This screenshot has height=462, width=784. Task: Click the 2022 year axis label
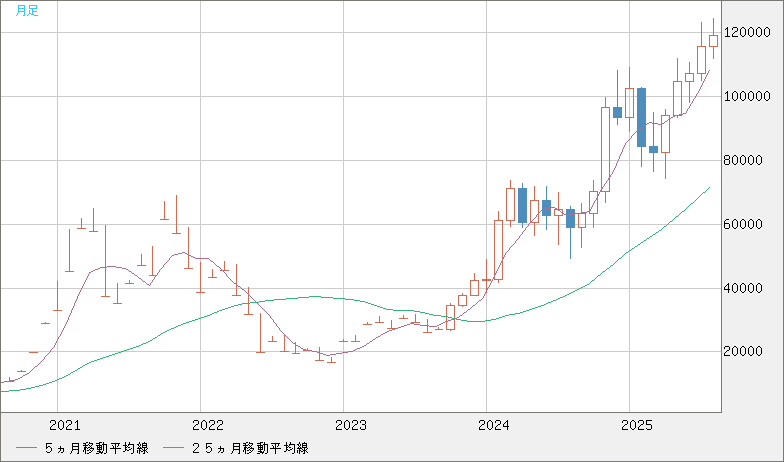pos(208,426)
